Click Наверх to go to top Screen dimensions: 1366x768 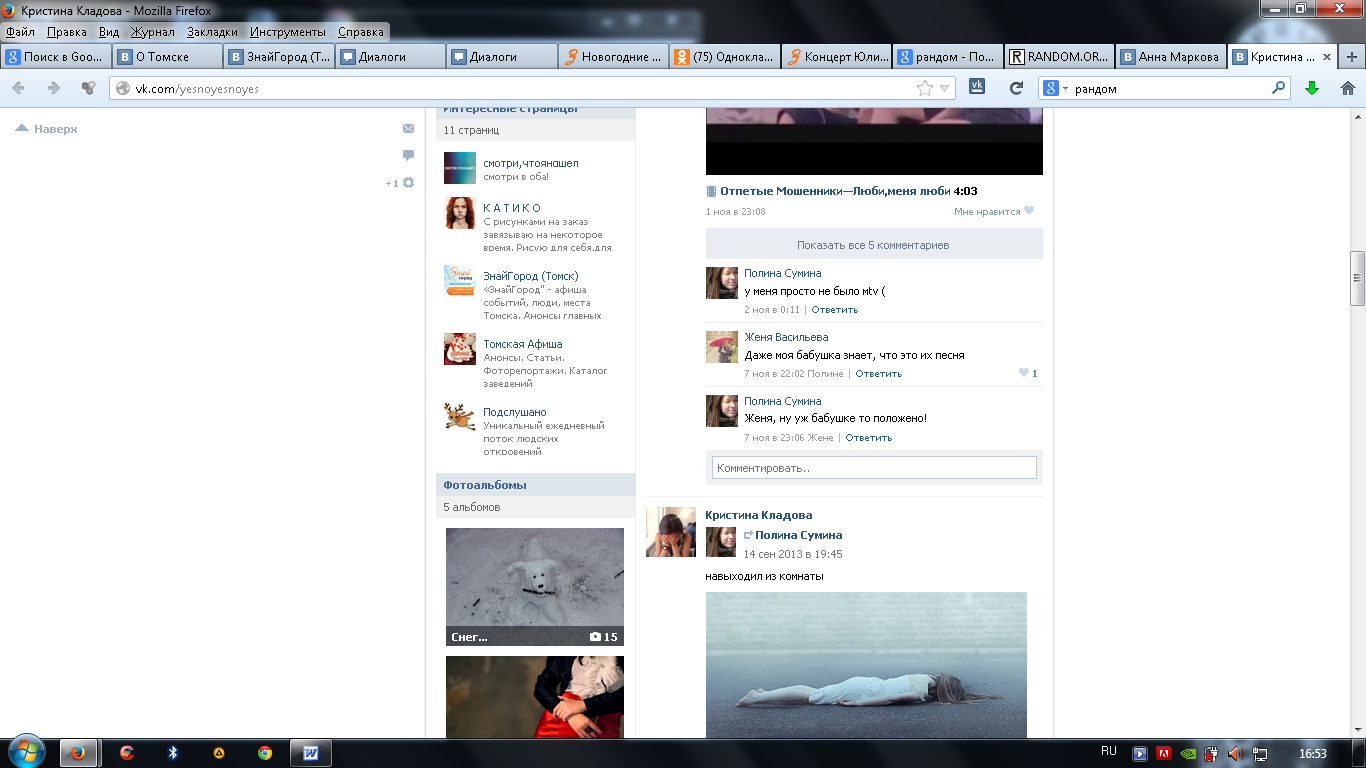pos(46,129)
